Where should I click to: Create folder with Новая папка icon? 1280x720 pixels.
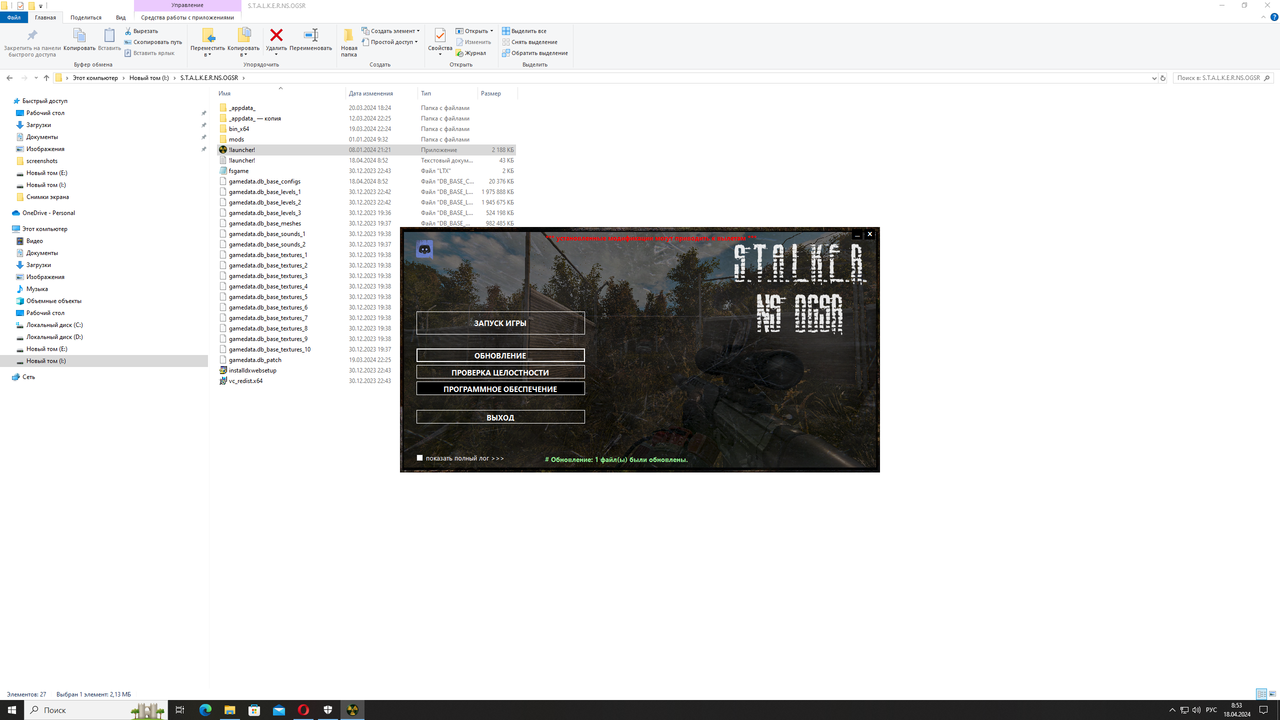coord(349,42)
